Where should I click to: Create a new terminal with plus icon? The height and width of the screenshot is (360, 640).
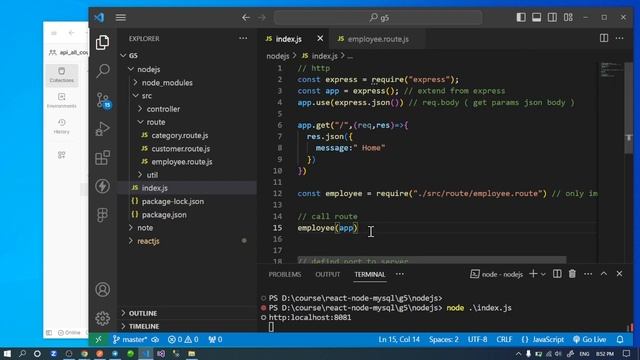click(533, 274)
